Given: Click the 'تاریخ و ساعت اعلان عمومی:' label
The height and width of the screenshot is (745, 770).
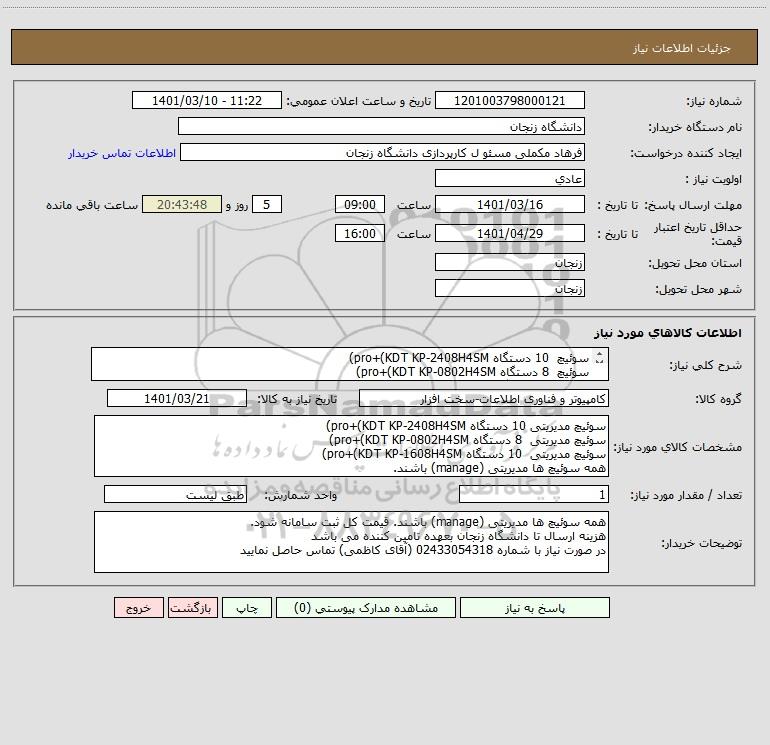Looking at the screenshot, I should 359,101.
